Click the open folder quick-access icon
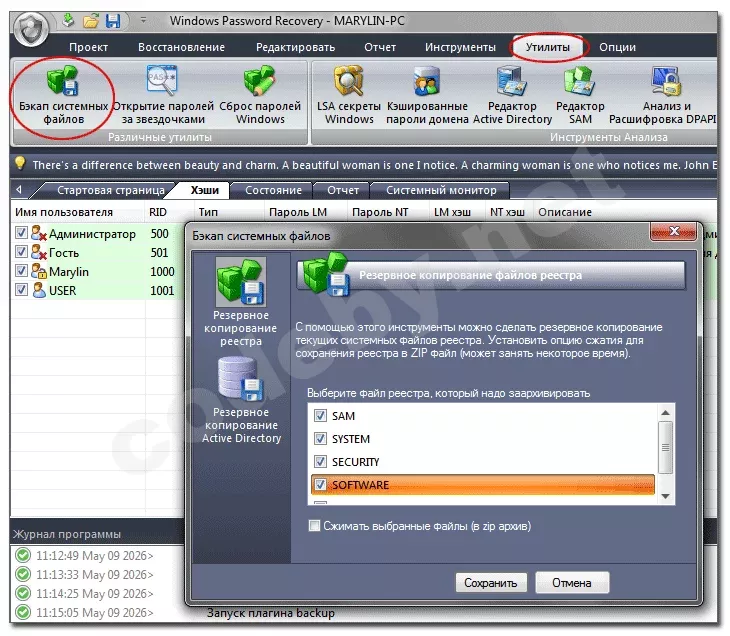This screenshot has width=730, height=636. click(91, 21)
